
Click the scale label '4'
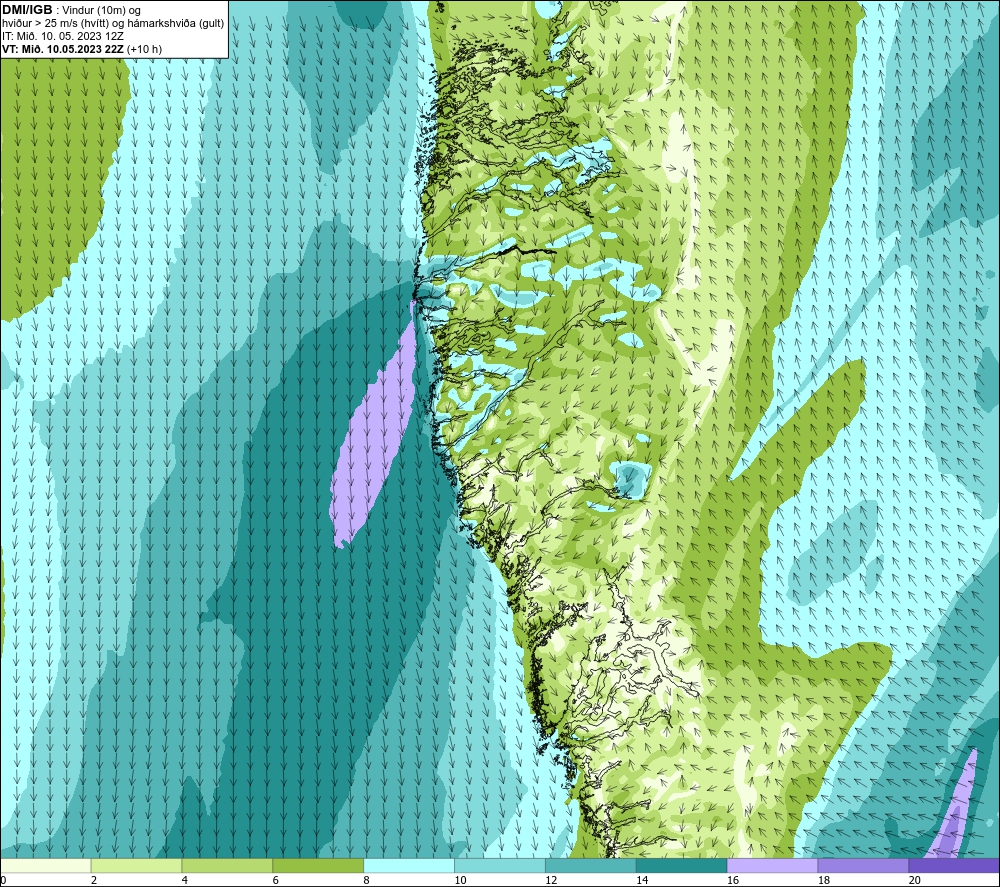pos(185,880)
